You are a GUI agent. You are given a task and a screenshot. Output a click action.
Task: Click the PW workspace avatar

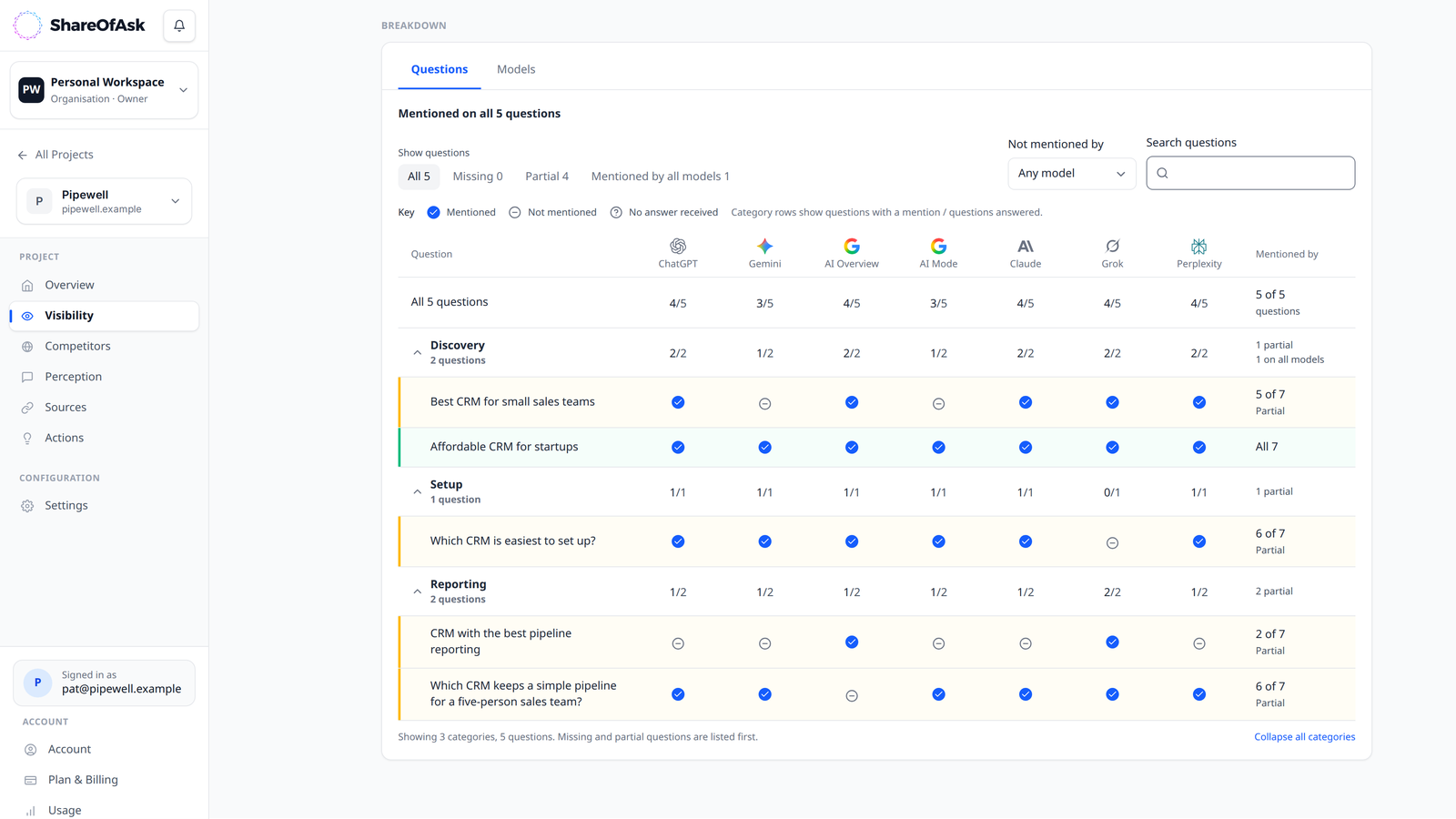(x=32, y=90)
